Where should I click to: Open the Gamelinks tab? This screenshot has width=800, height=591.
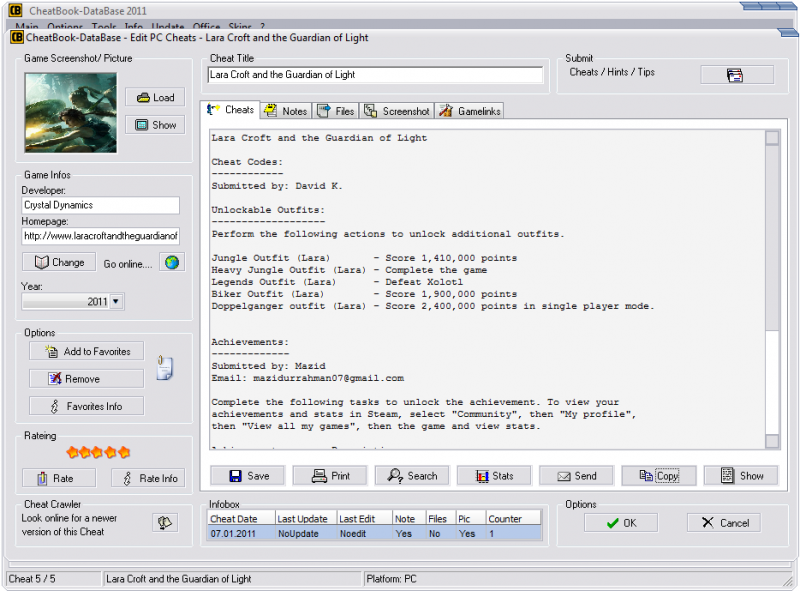470,111
